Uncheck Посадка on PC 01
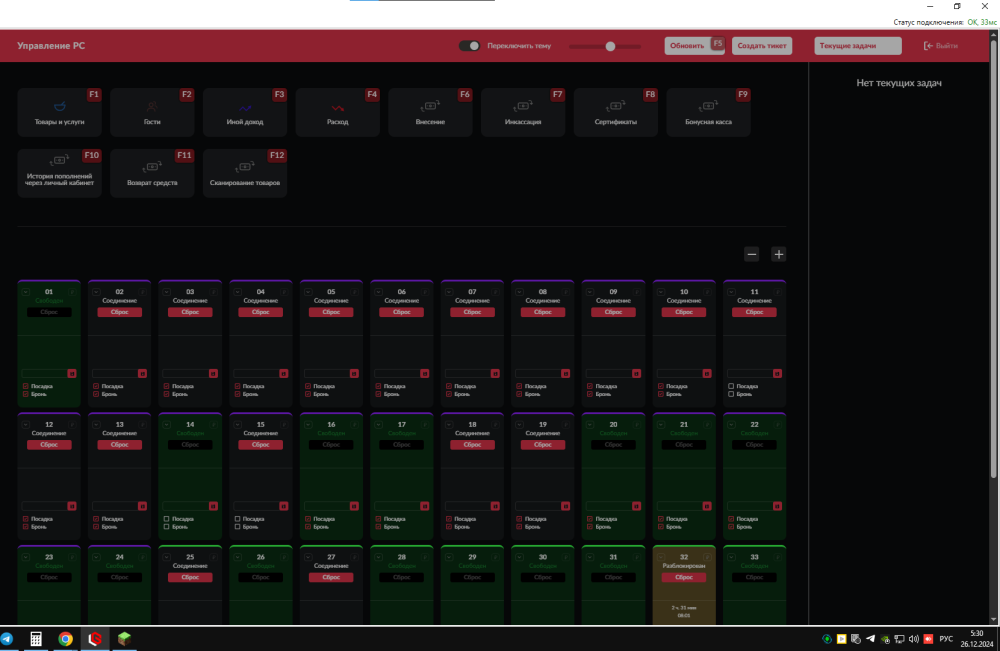This screenshot has height=651, width=1000. (26, 386)
